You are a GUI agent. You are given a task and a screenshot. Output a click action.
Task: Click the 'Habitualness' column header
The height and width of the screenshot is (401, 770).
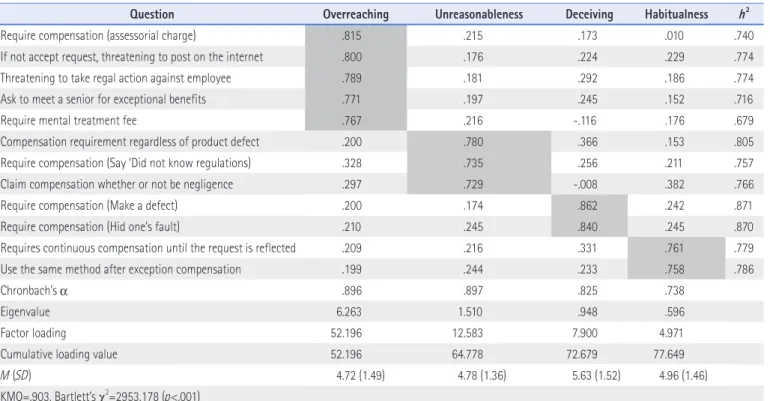pyautogui.click(x=676, y=14)
